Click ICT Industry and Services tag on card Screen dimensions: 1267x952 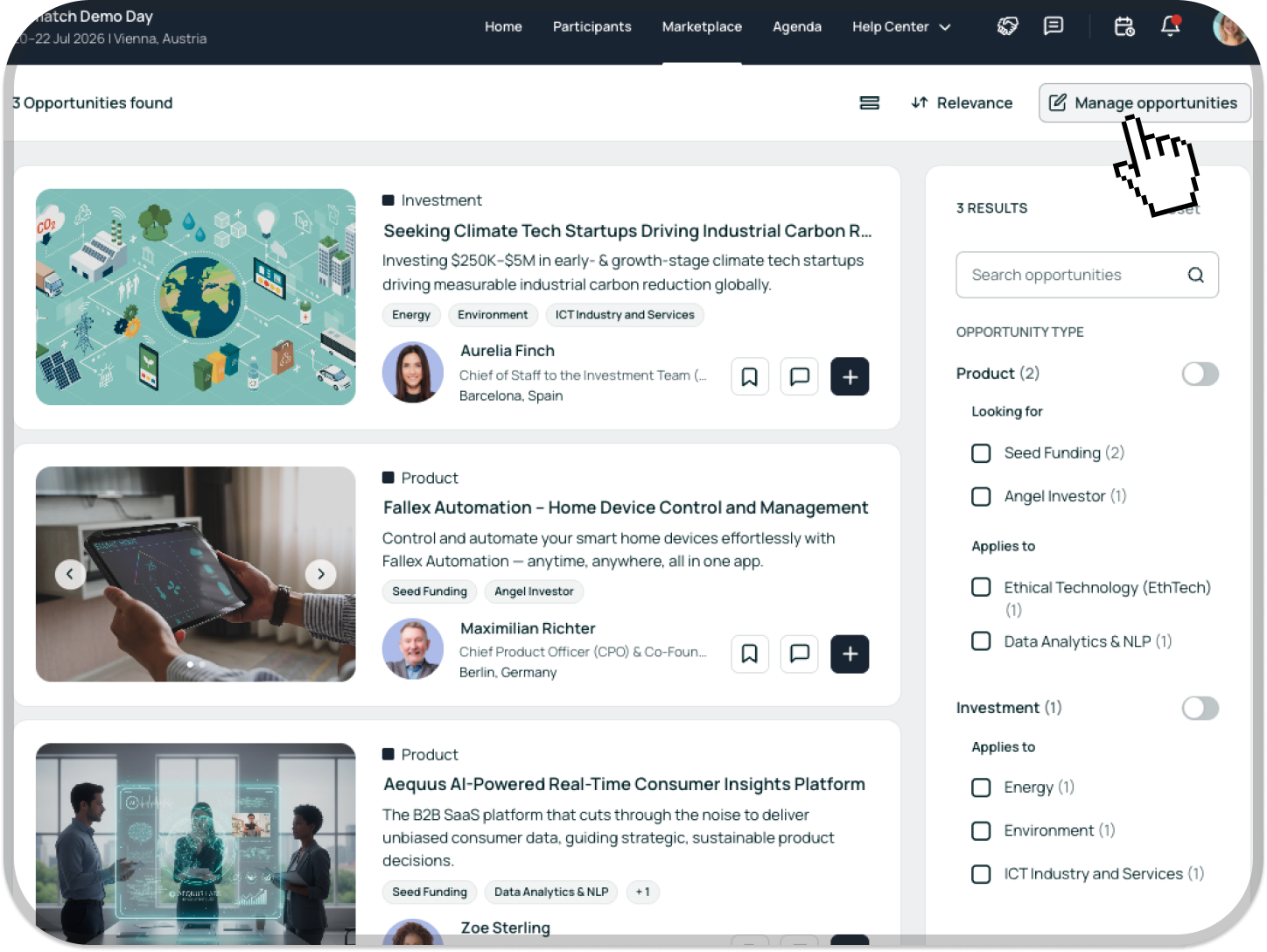625,315
